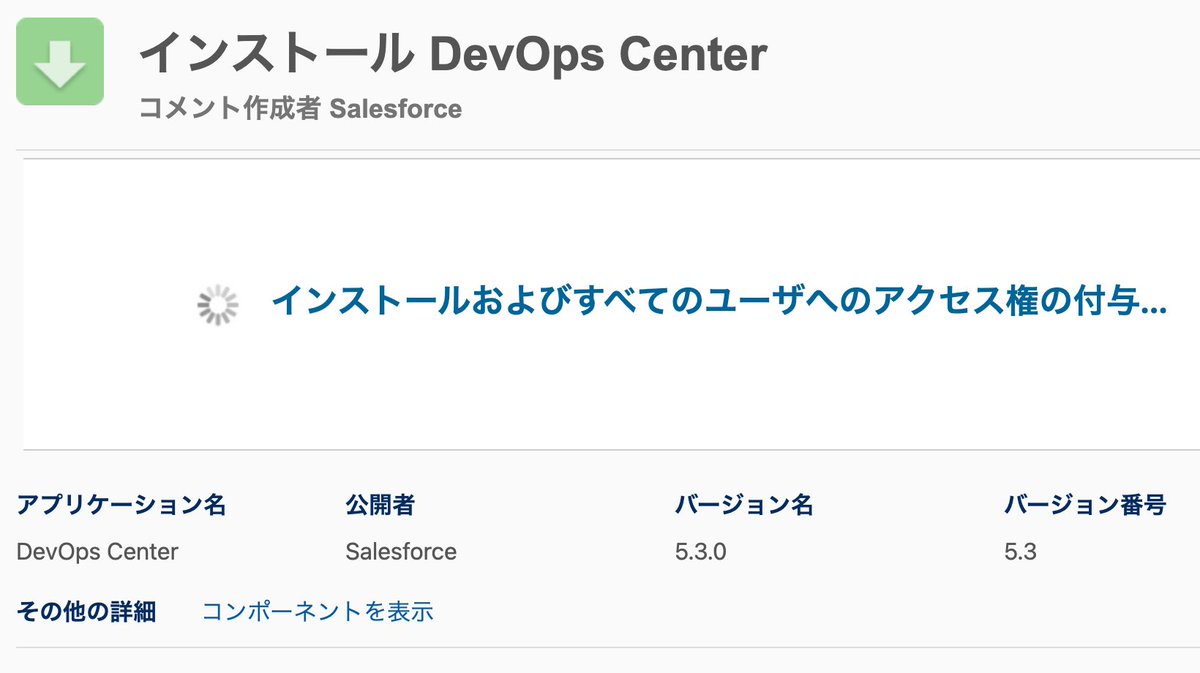Click the その他の詳細 label

(x=88, y=610)
